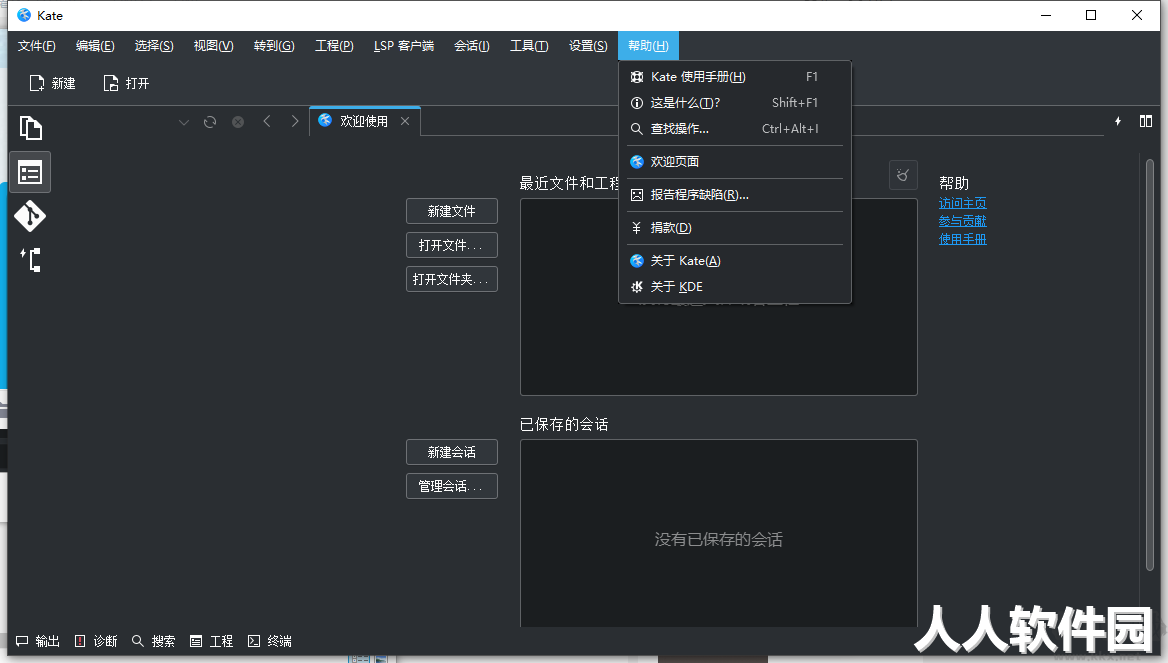Switch to the 欢迎使用 tab
Viewport: 1168px width, 663px height.
pyautogui.click(x=364, y=121)
